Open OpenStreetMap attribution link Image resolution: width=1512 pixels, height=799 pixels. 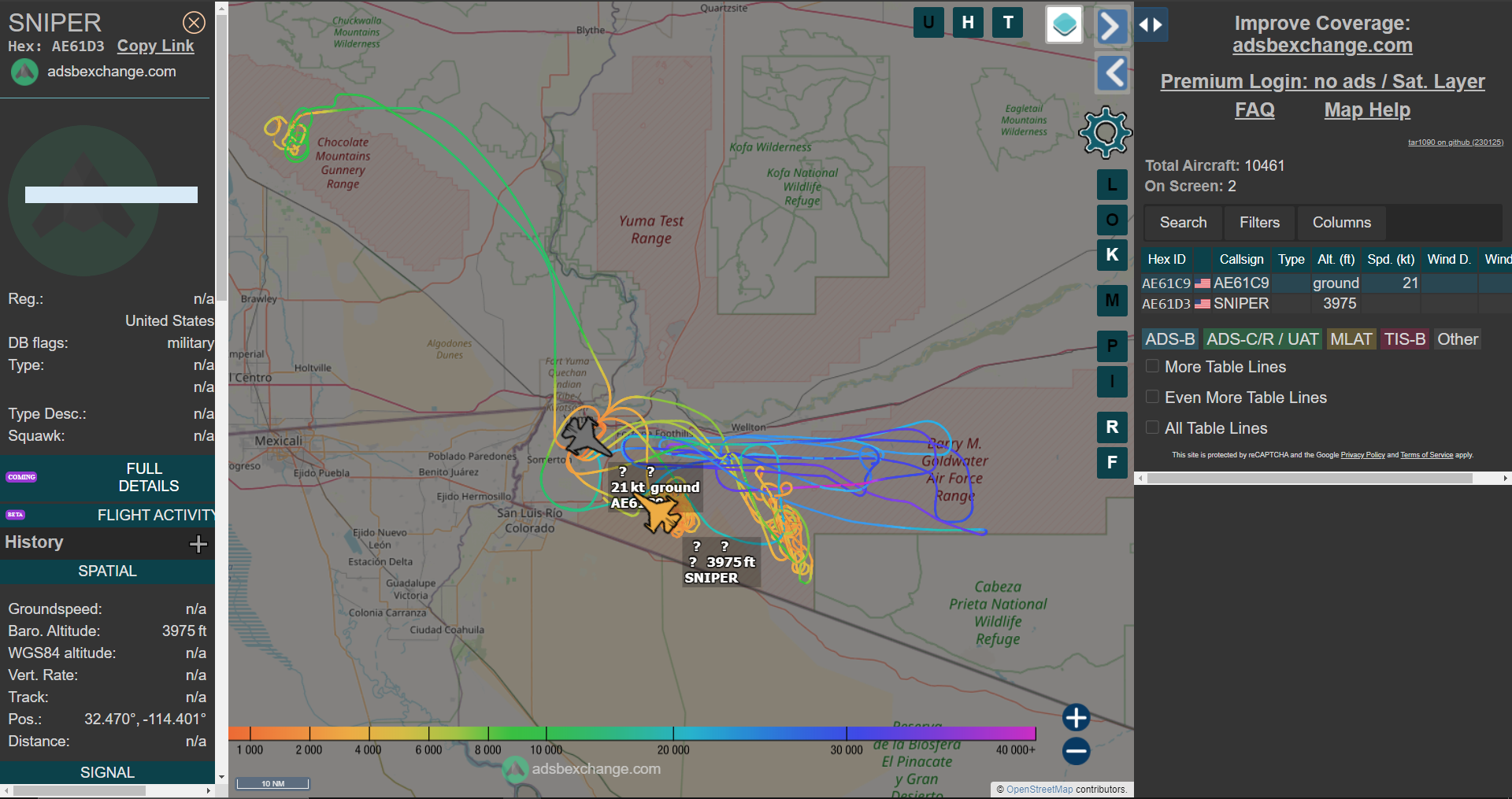coord(1039,790)
